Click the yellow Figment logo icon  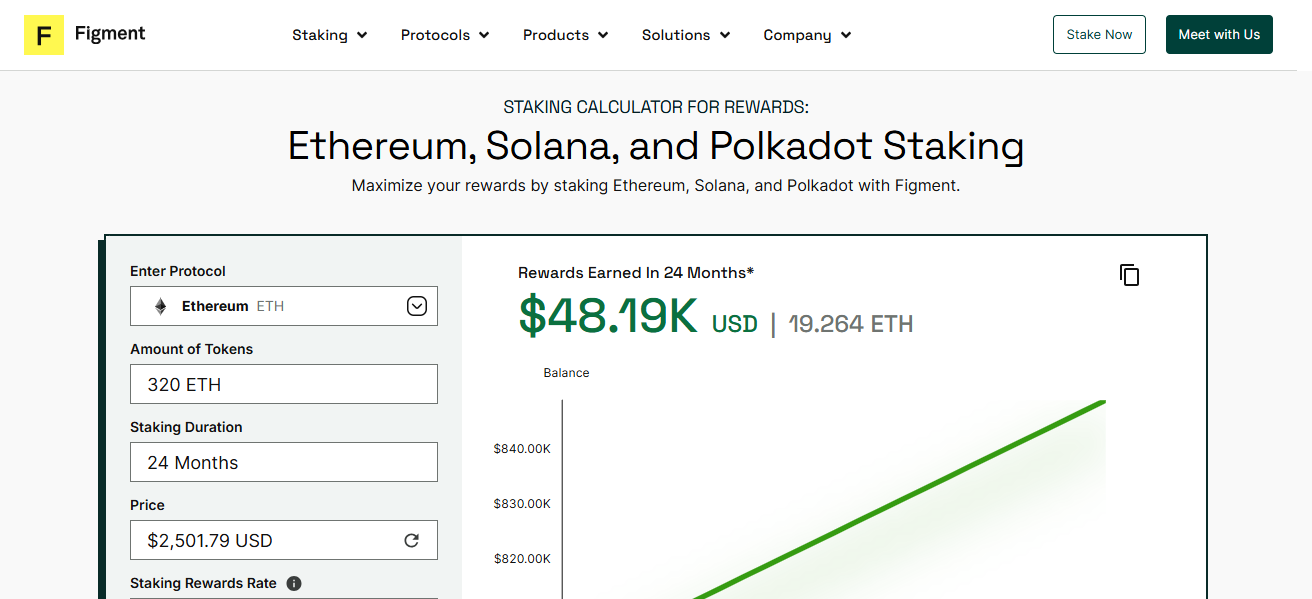point(44,35)
